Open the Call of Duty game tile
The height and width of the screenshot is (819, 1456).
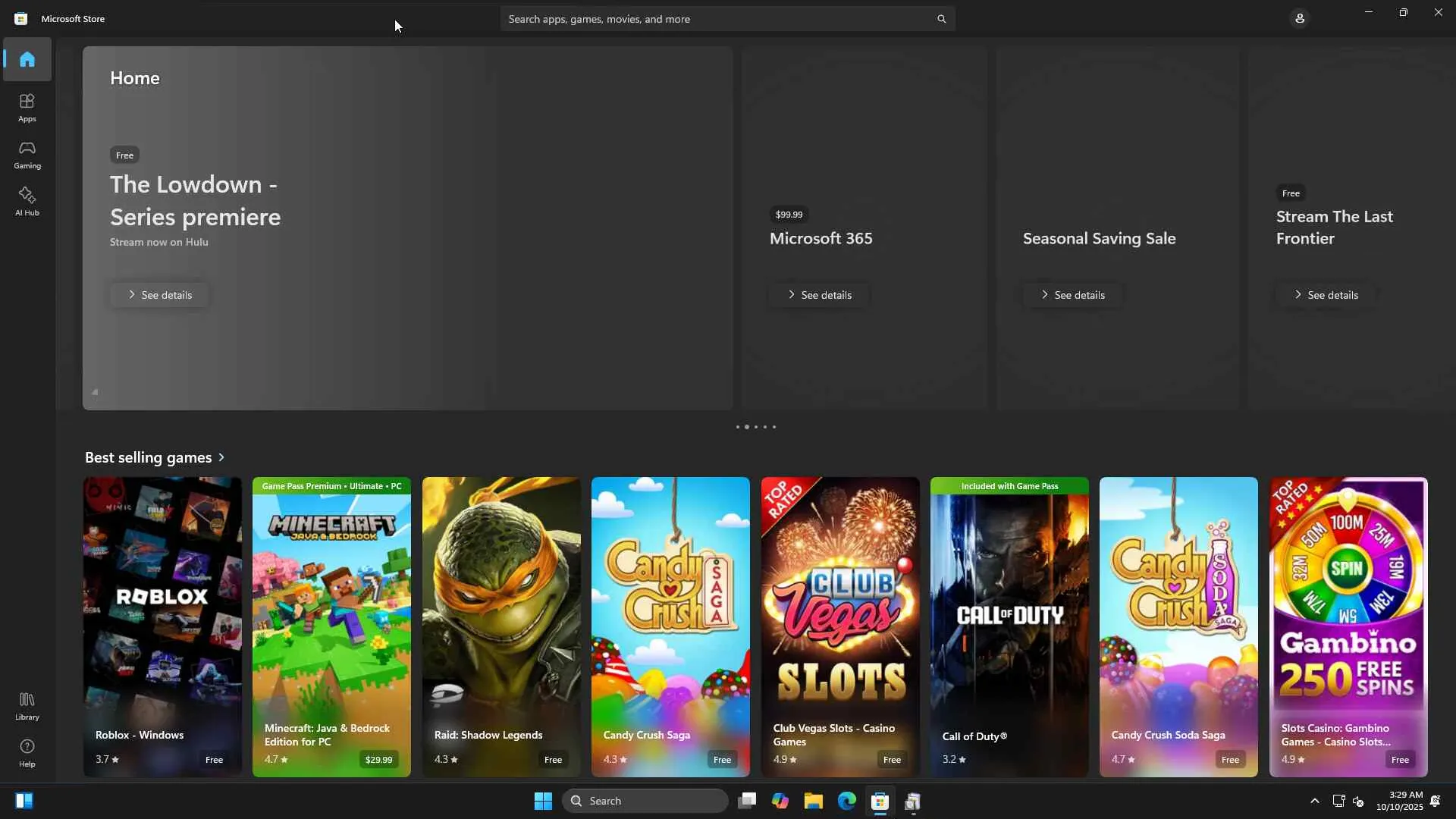[x=1009, y=626]
